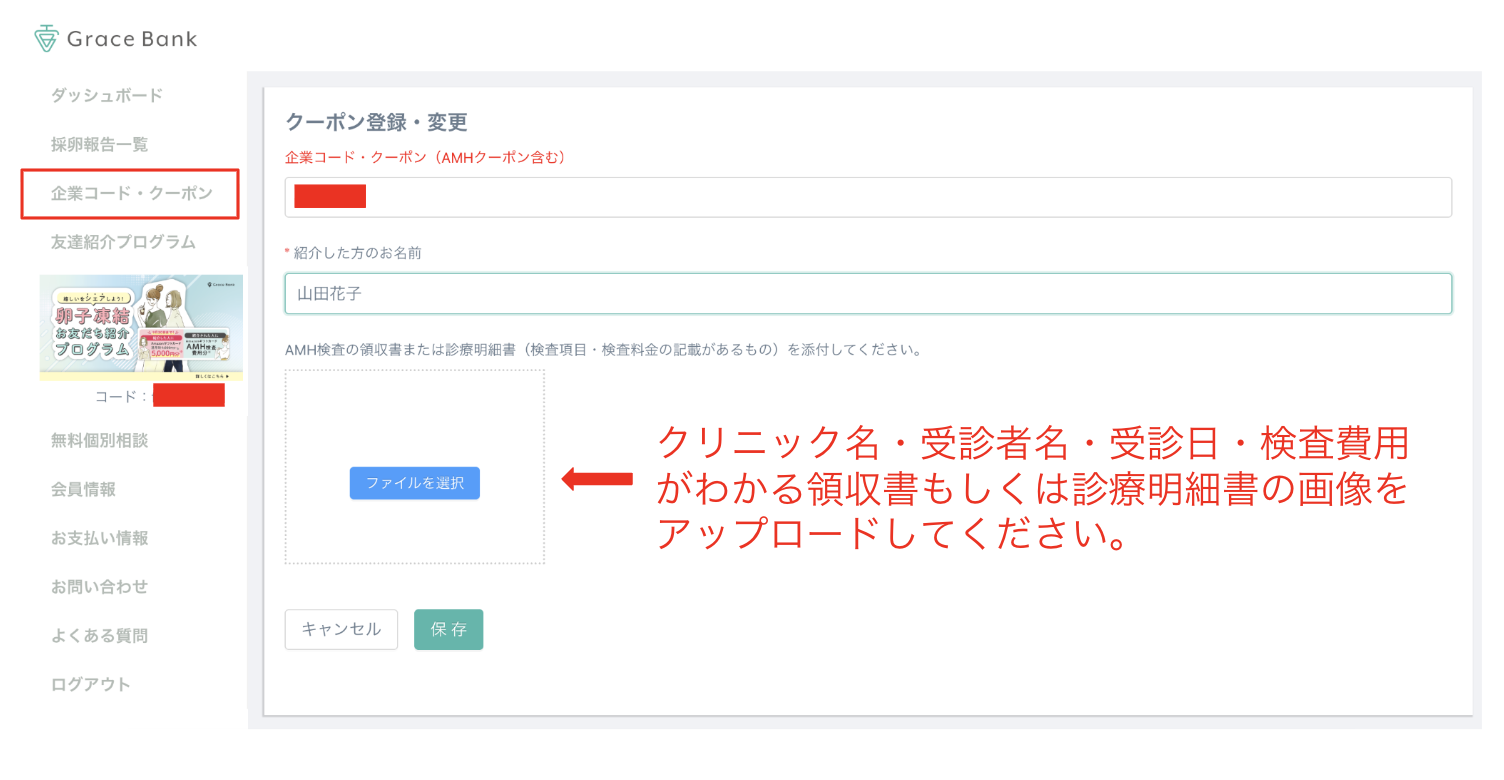
Task: Open お支払い情報 page
Action: pyautogui.click(x=100, y=538)
